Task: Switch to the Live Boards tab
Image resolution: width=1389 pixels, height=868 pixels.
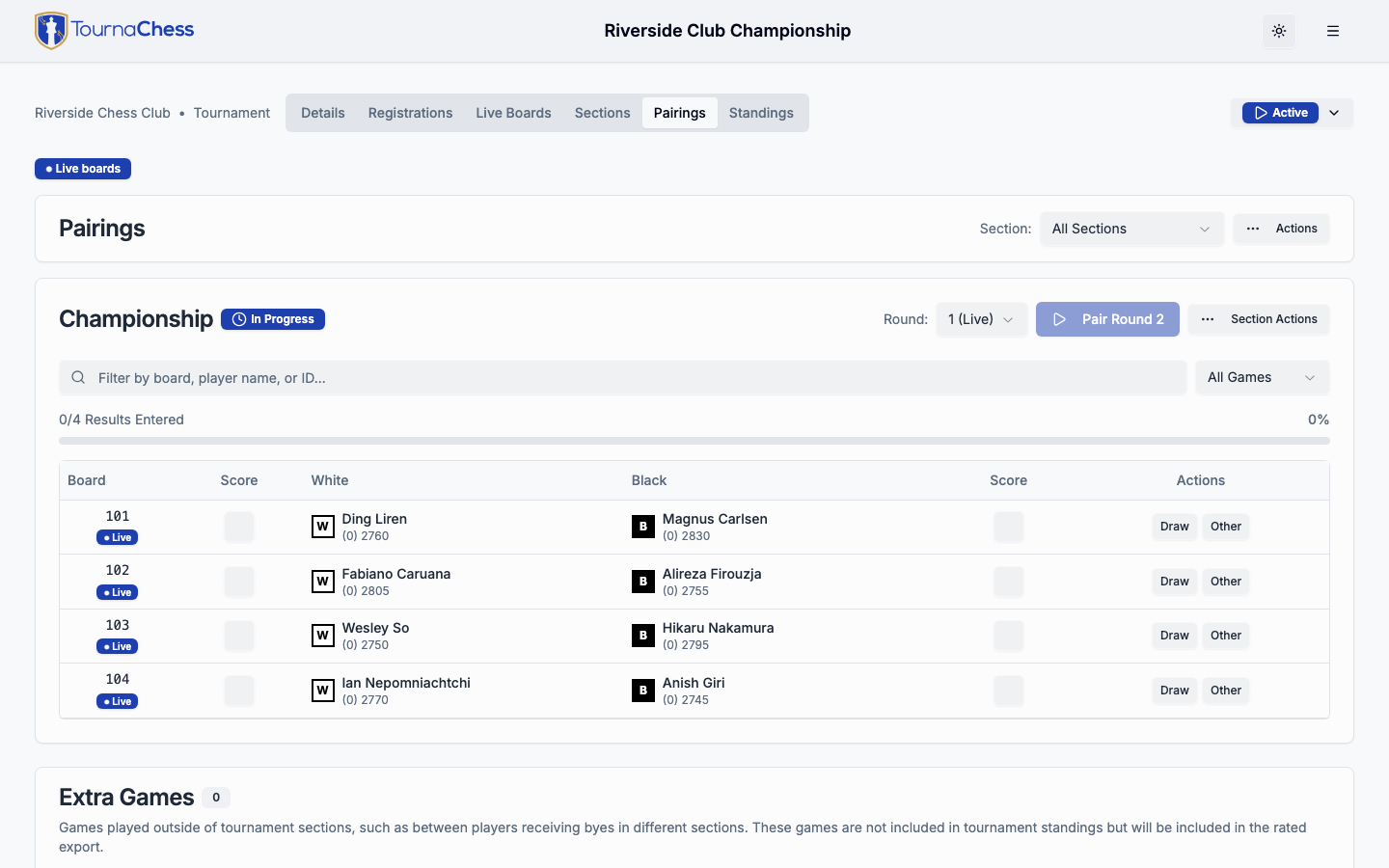Action: pos(513,113)
